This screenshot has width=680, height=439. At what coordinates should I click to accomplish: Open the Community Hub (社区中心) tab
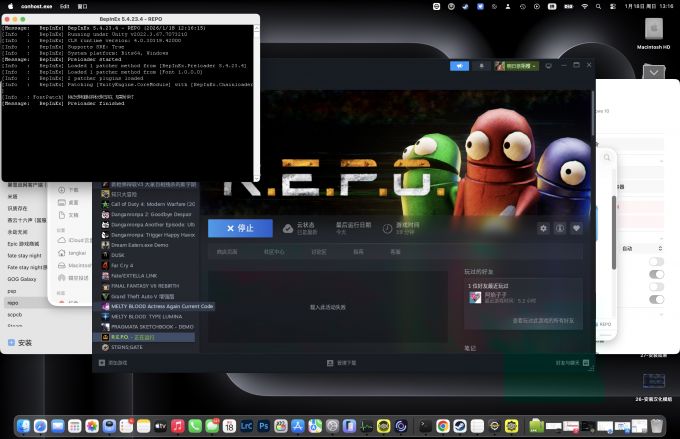(x=273, y=252)
